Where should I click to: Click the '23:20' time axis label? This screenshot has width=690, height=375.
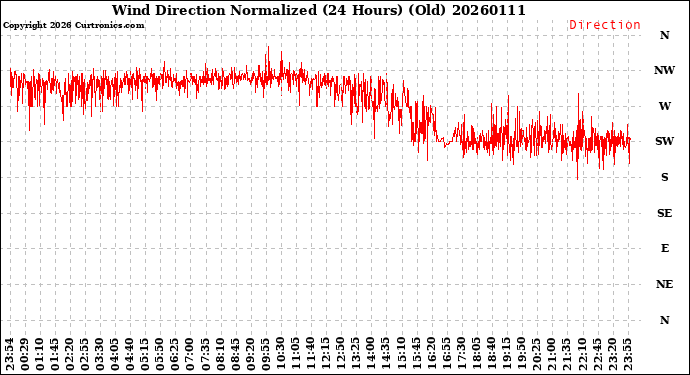point(612,354)
